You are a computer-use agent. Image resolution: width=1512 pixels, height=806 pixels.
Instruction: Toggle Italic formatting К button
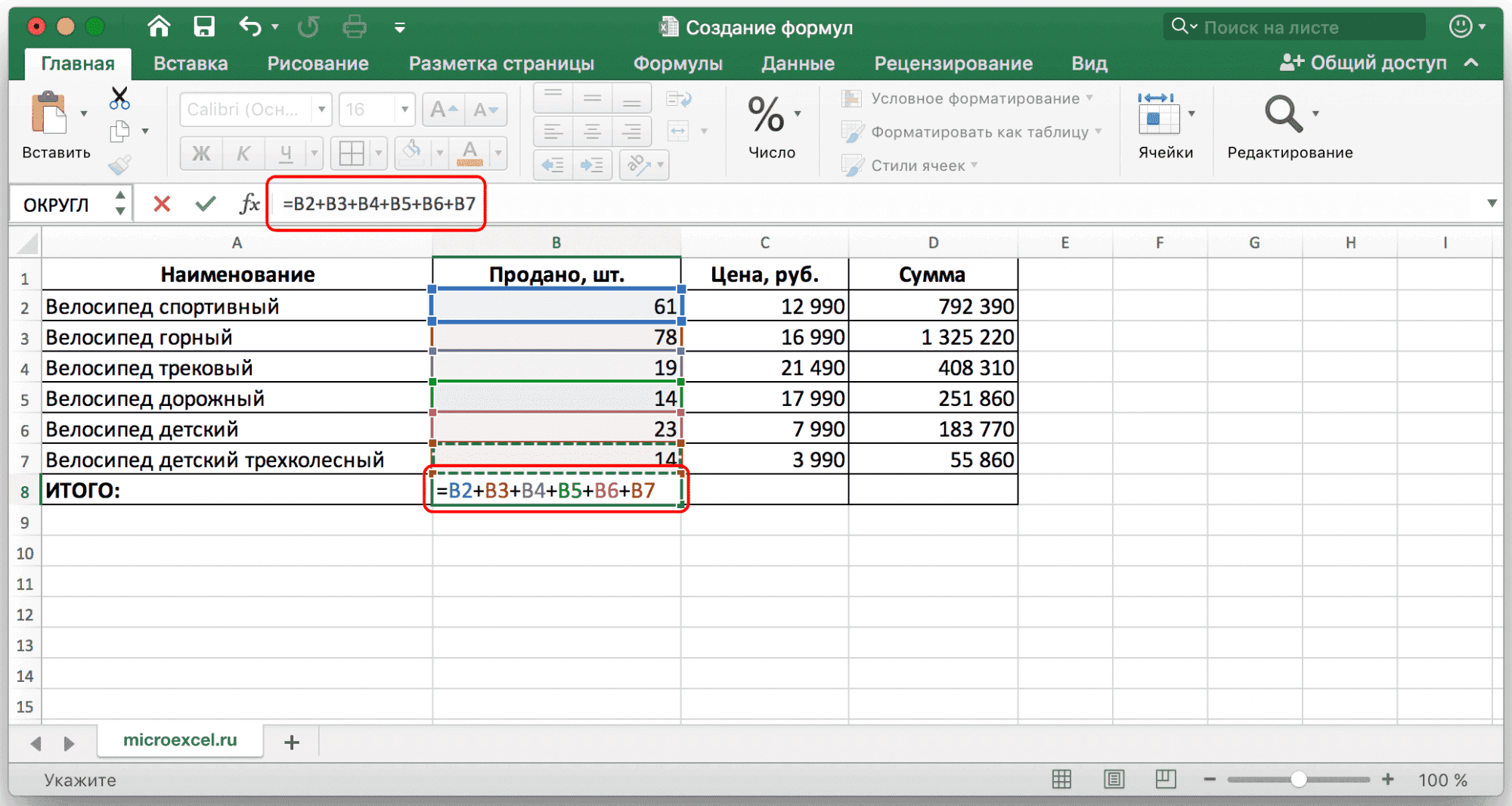(243, 153)
